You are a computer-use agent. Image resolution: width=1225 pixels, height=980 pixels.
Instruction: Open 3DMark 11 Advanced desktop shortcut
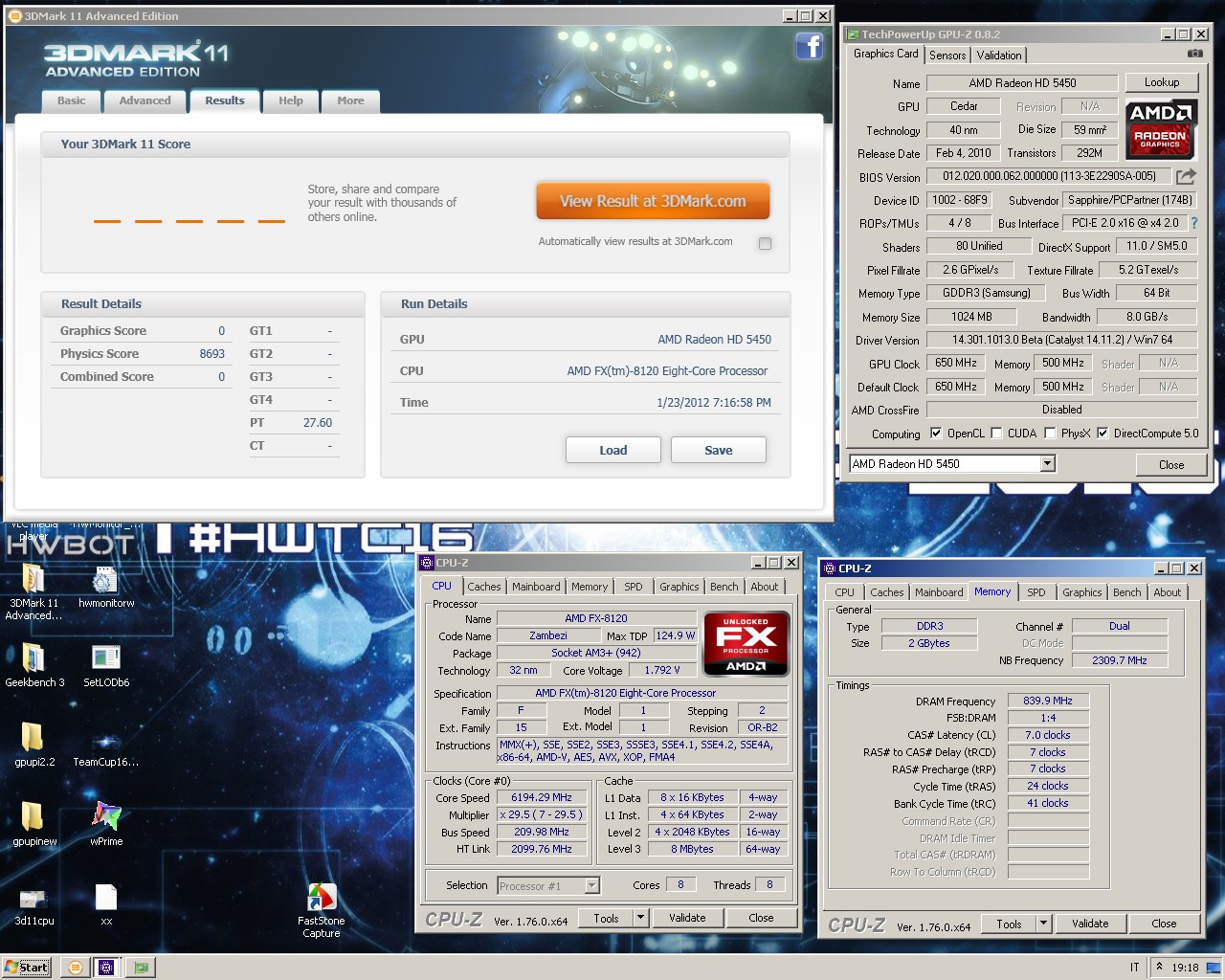[x=33, y=592]
